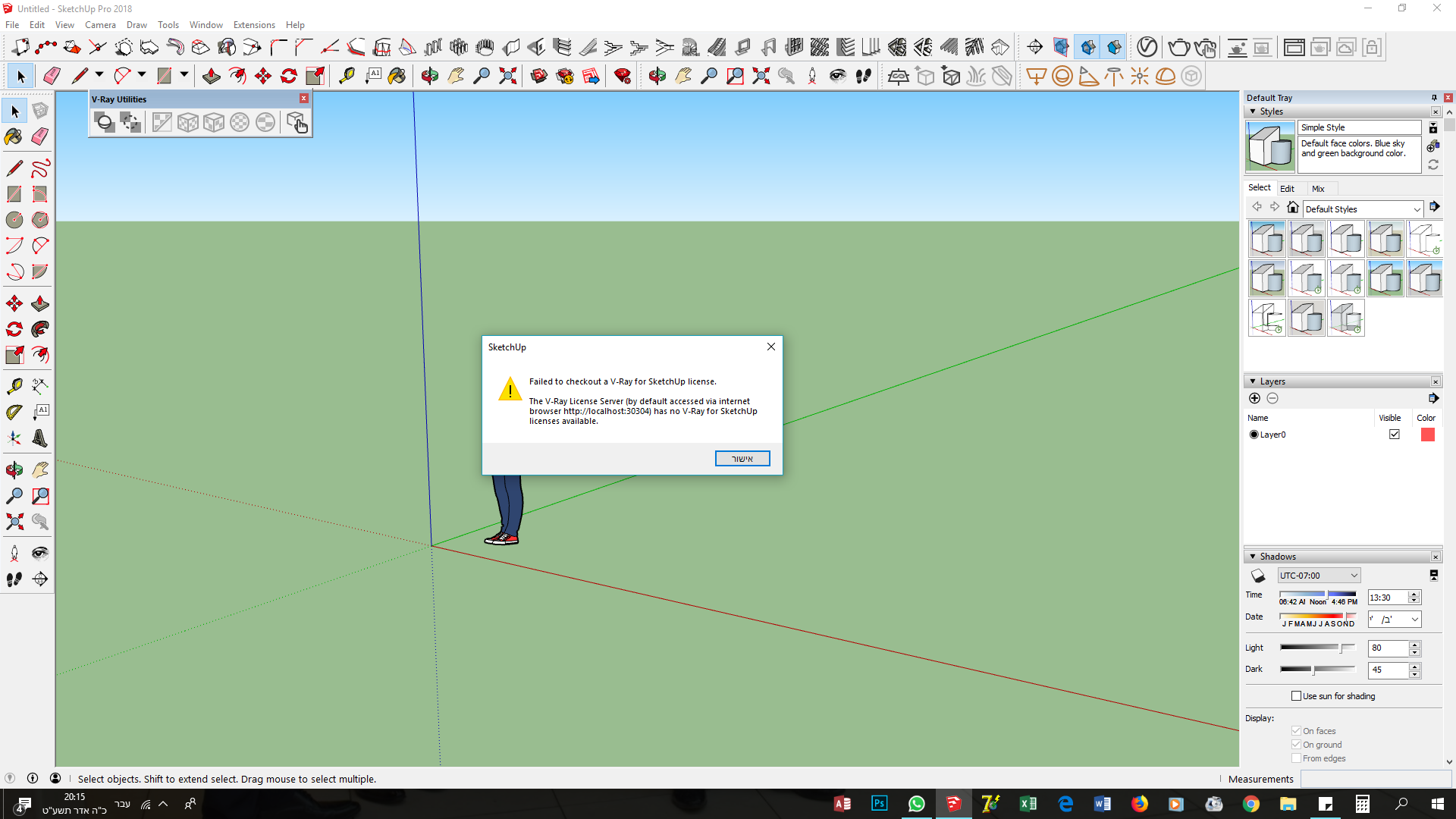Image resolution: width=1456 pixels, height=819 pixels.
Task: Select the Walk footprints tool
Action: tap(14, 579)
